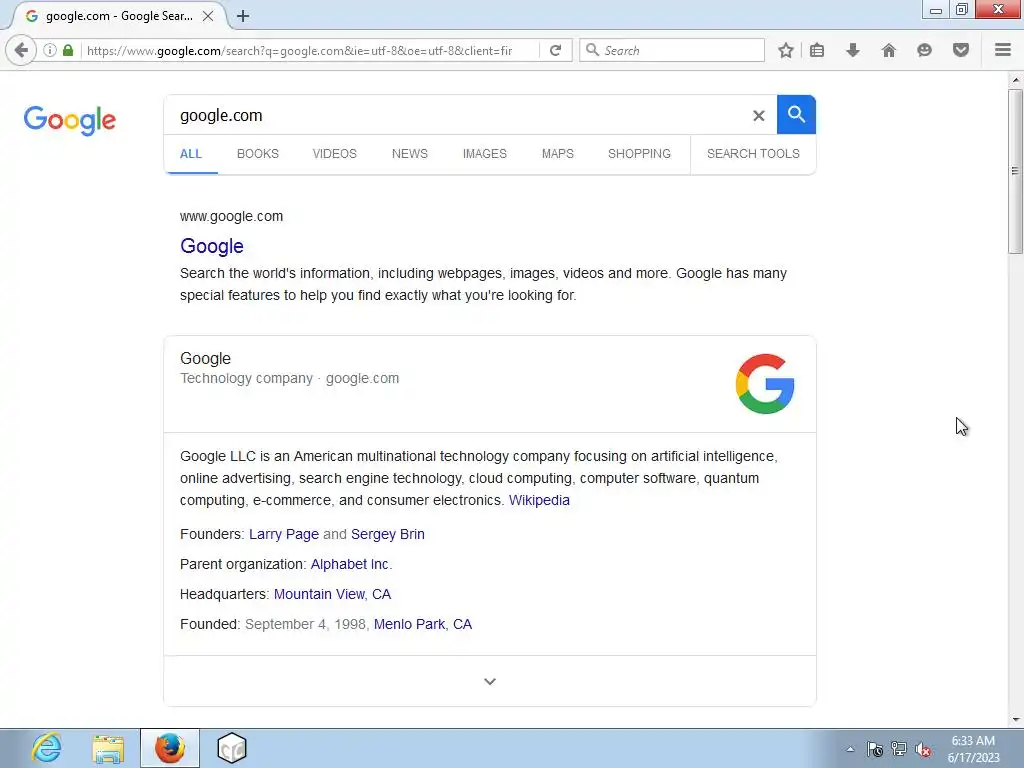Open the Sergey Brin link

(388, 534)
